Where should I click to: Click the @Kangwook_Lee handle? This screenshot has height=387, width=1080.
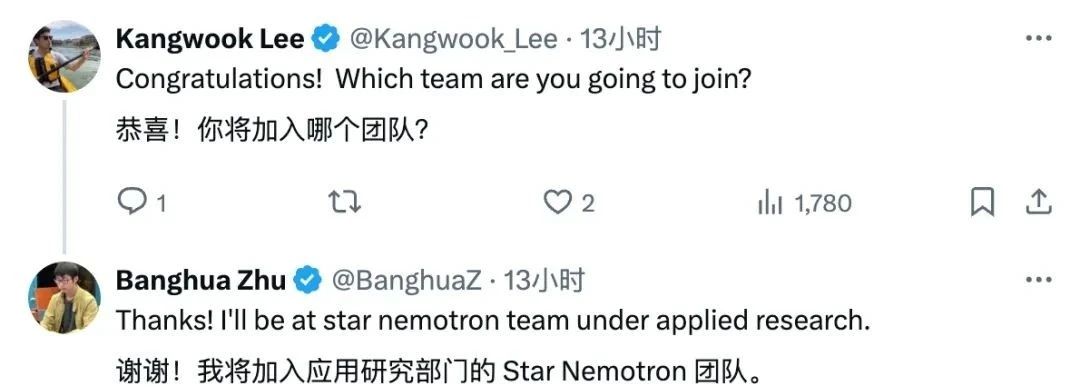[x=454, y=40]
